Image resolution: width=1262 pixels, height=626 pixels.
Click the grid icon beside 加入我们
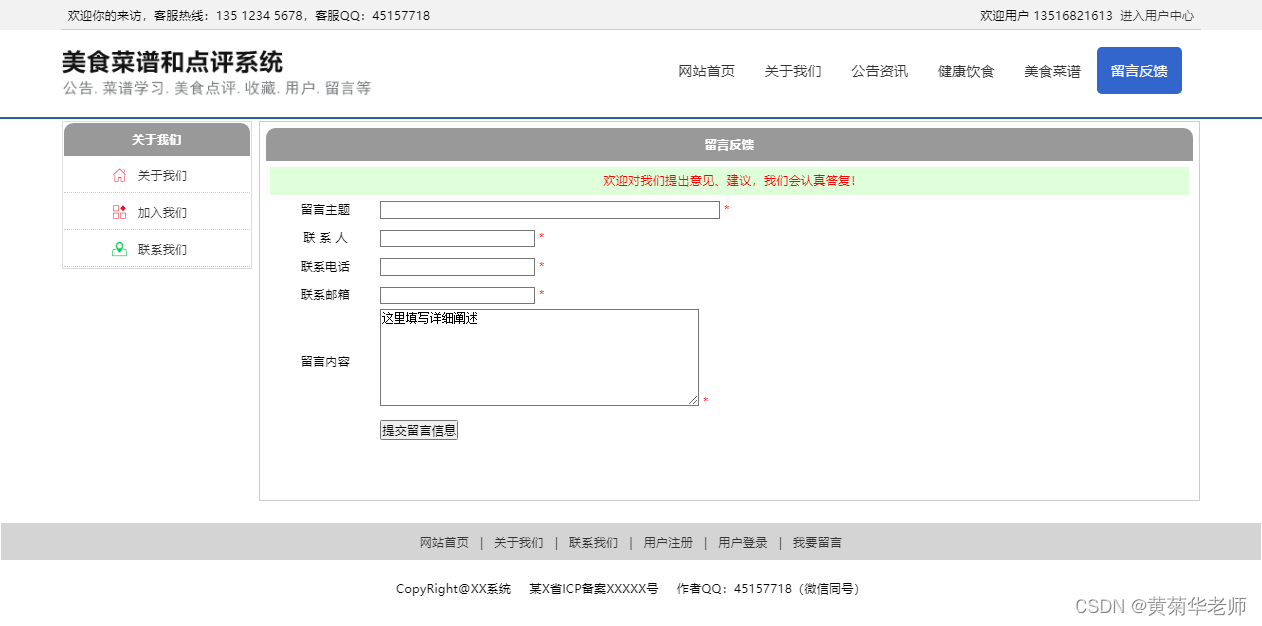coord(120,212)
